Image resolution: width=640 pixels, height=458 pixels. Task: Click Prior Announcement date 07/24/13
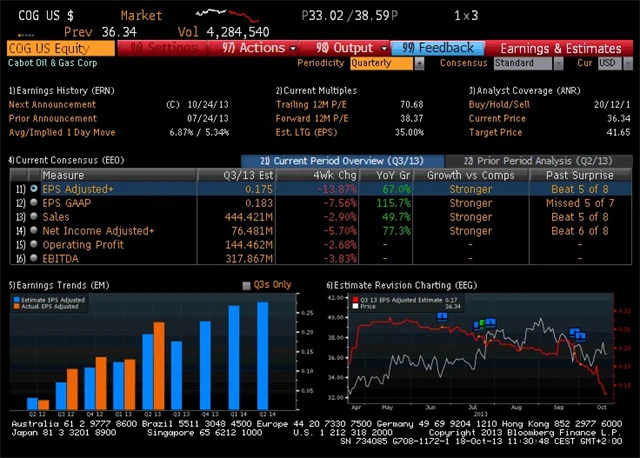tap(208, 118)
